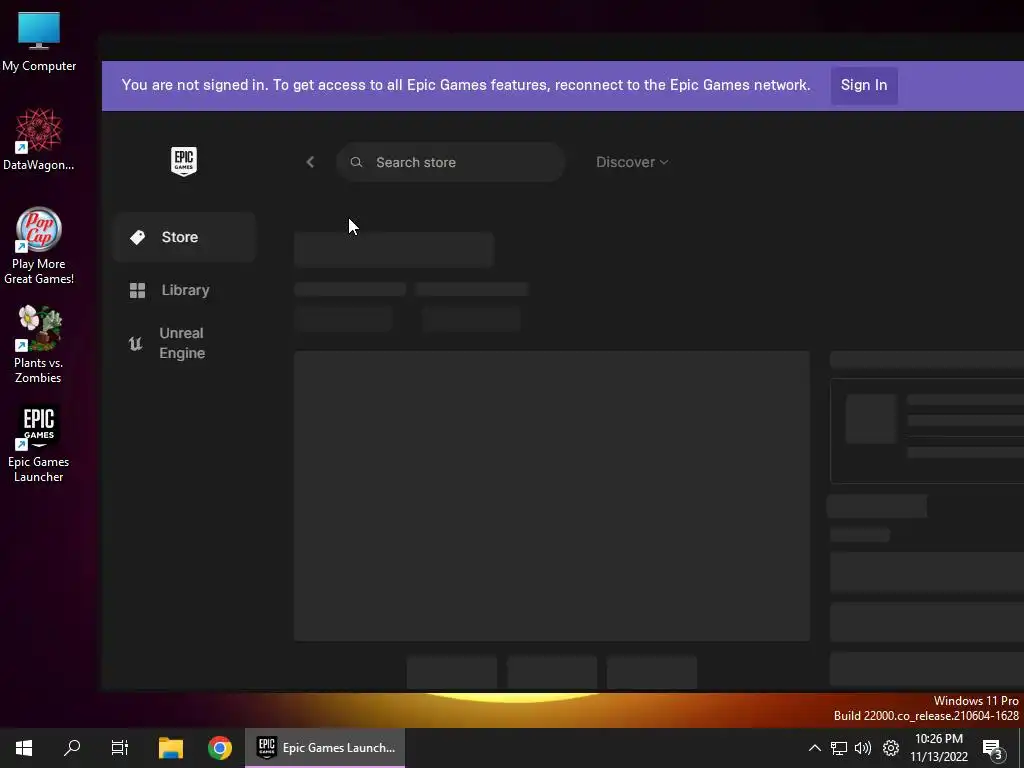Click the Epic Games logo in sidebar
The height and width of the screenshot is (768, 1024).
184,161
